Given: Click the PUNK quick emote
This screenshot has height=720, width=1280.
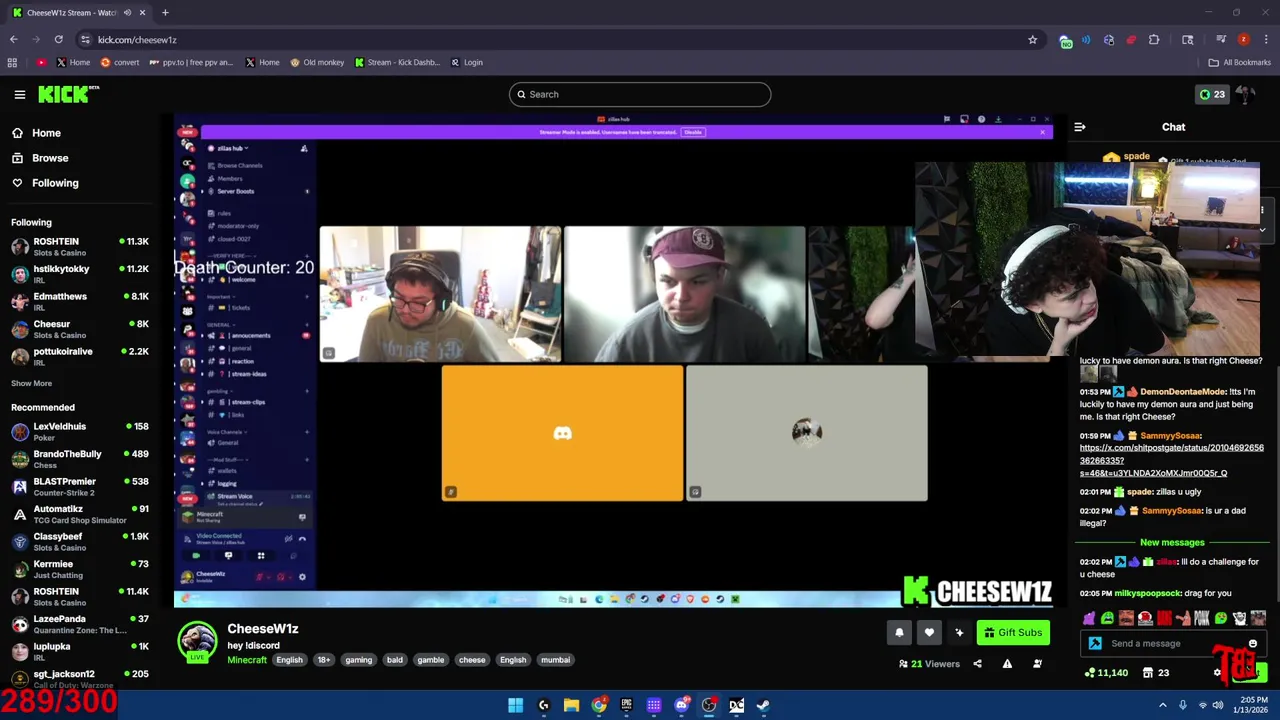Looking at the screenshot, I should (x=1202, y=619).
